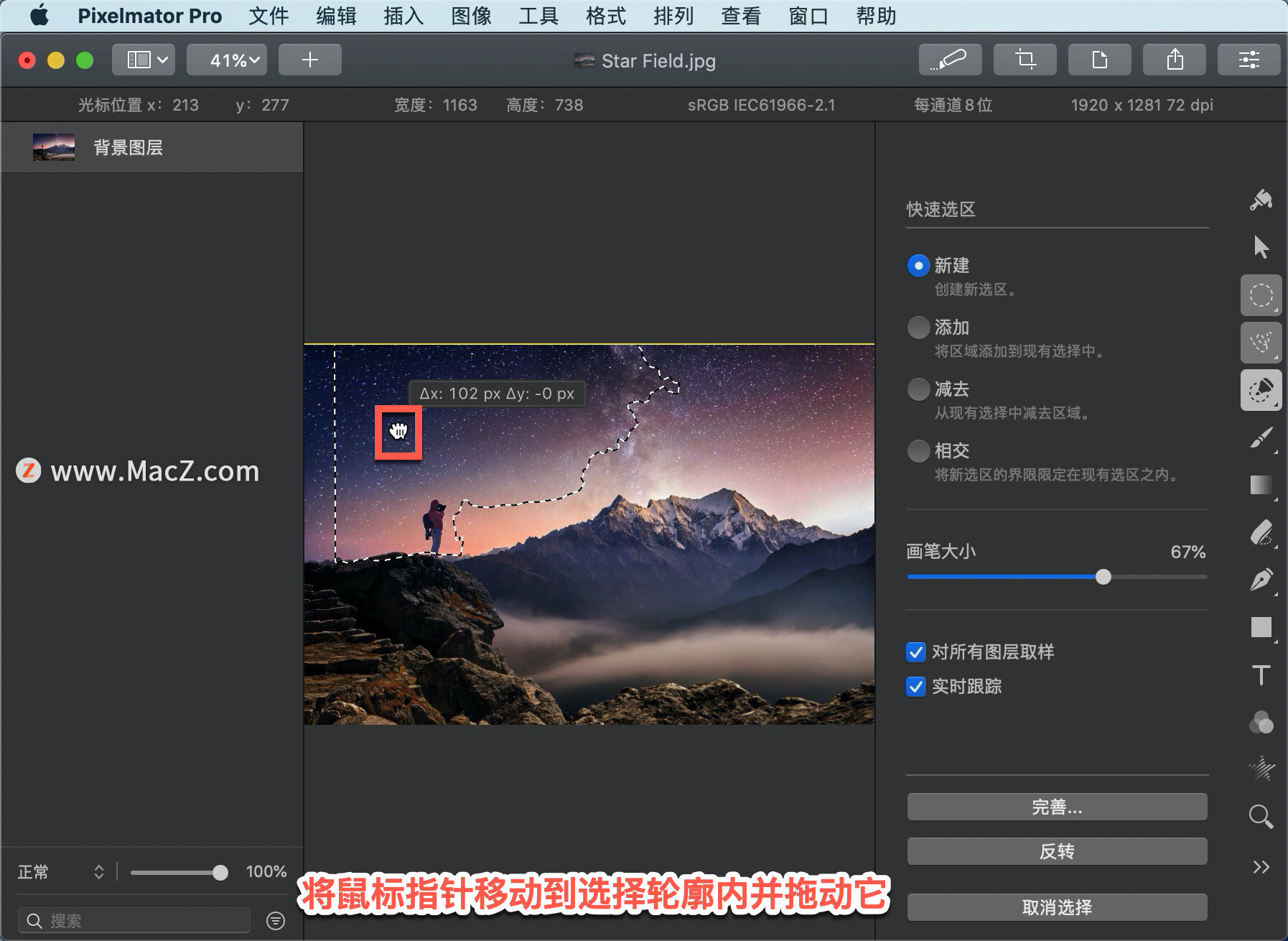
Task: Select the 减去 selection mode
Action: pos(918,389)
